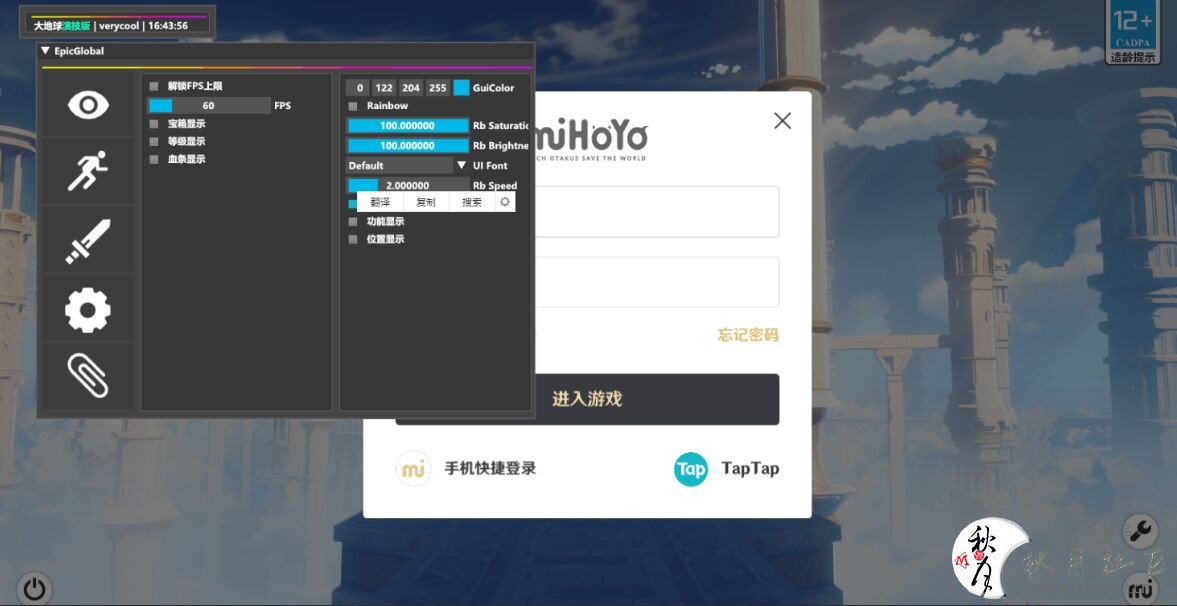Screen dimensions: 1177x606
Task: Enable the 解锁FPS上限 checkbox
Action: [154, 87]
